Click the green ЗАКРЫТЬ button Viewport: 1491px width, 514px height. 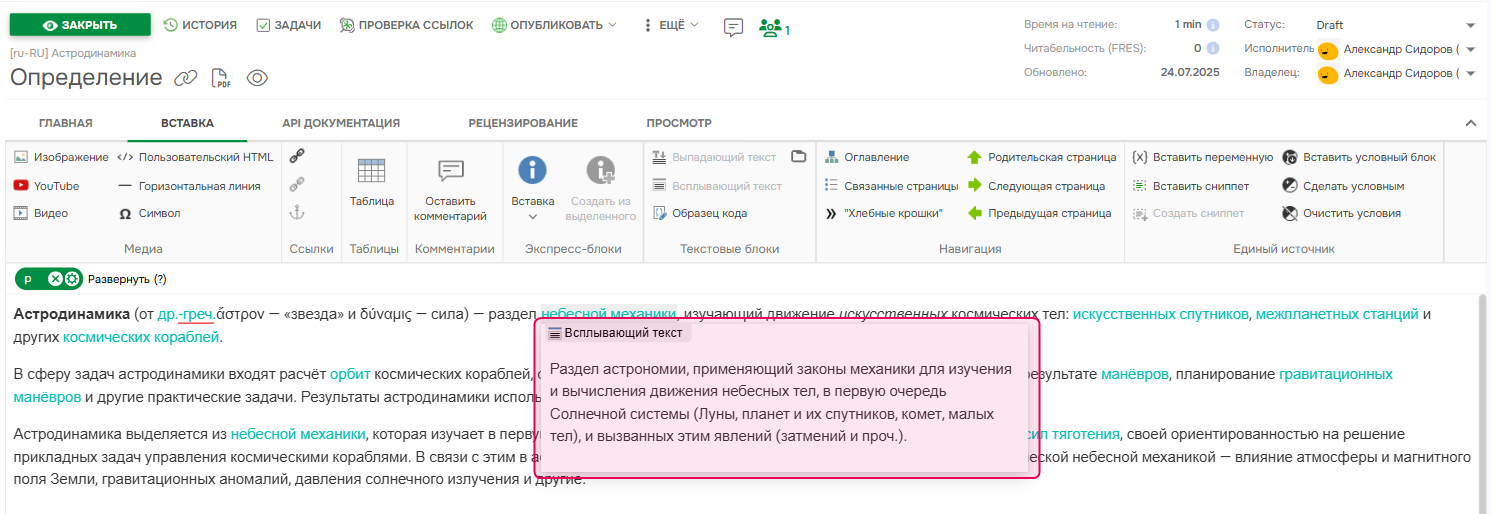click(80, 25)
